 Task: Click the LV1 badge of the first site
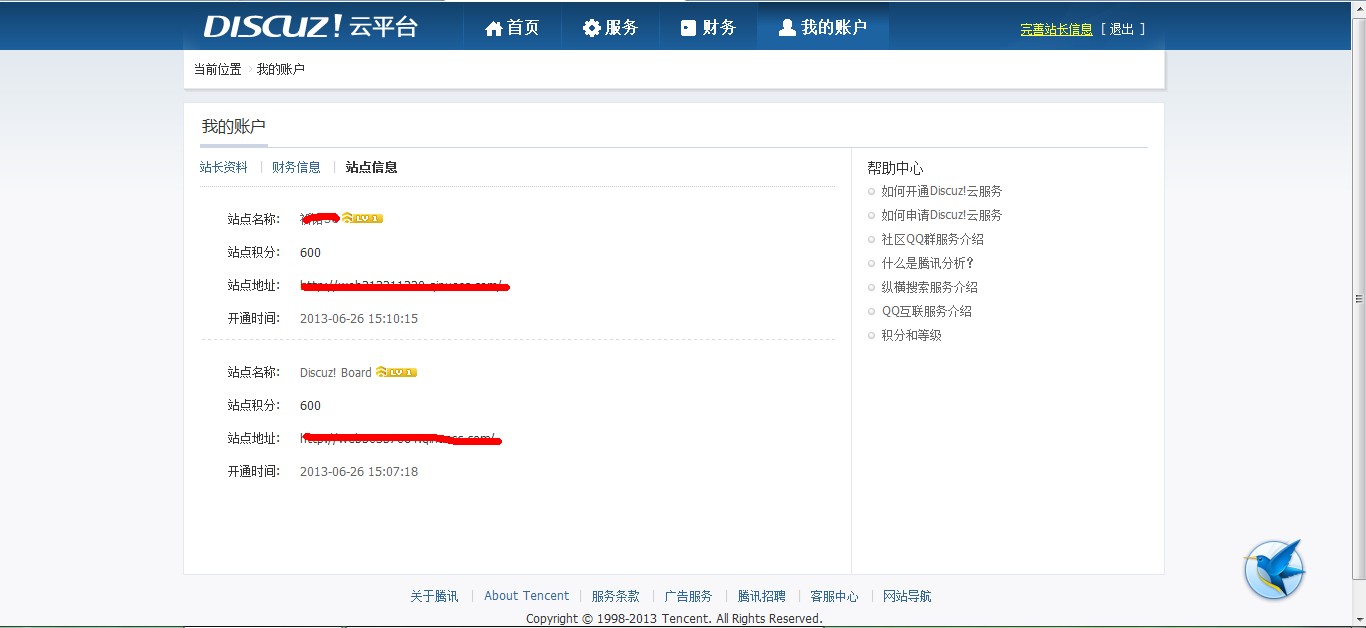coord(362,218)
